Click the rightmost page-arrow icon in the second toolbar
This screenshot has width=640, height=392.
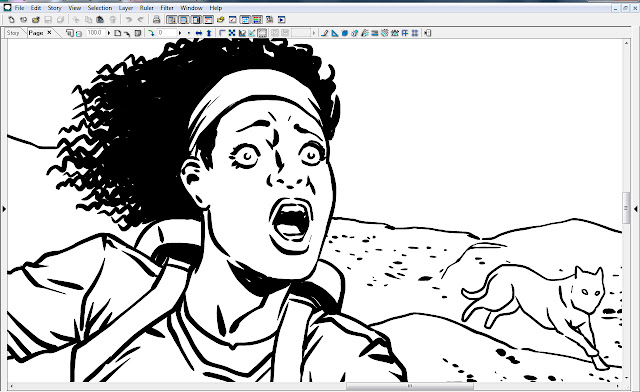tap(427, 33)
